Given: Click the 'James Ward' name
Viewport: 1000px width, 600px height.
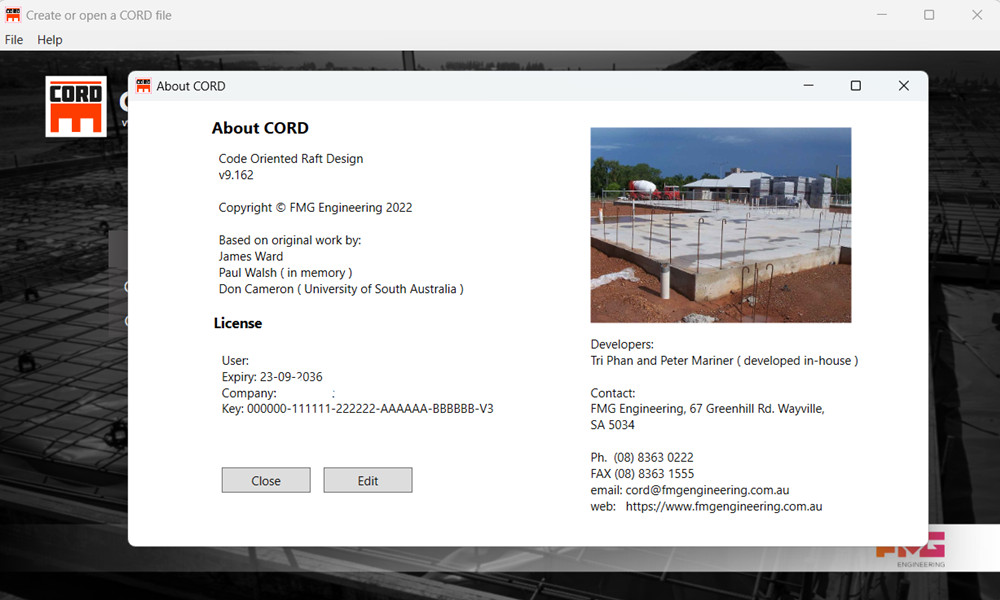Looking at the screenshot, I should click(x=251, y=256).
